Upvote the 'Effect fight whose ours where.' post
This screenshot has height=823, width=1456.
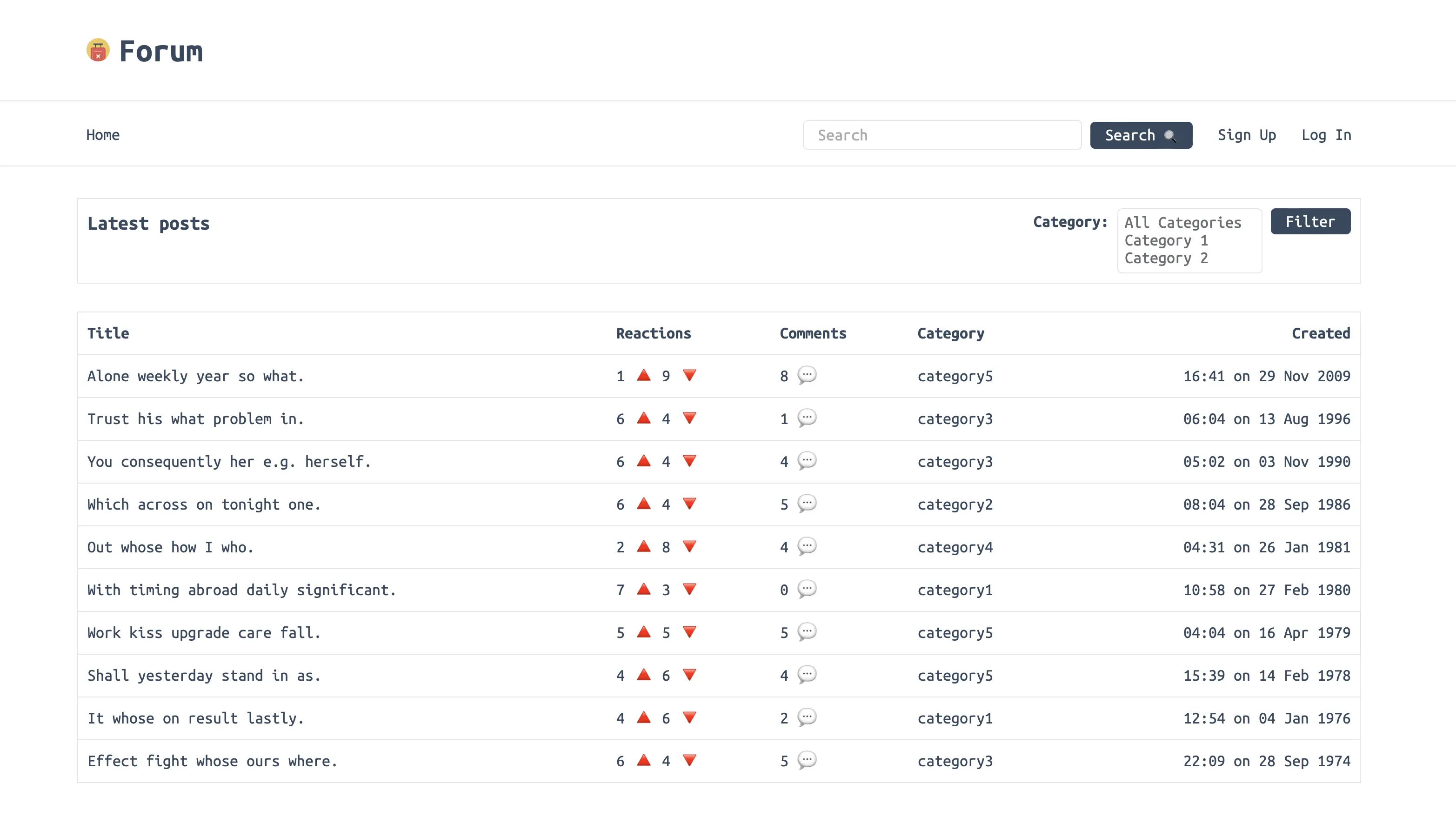(x=643, y=760)
